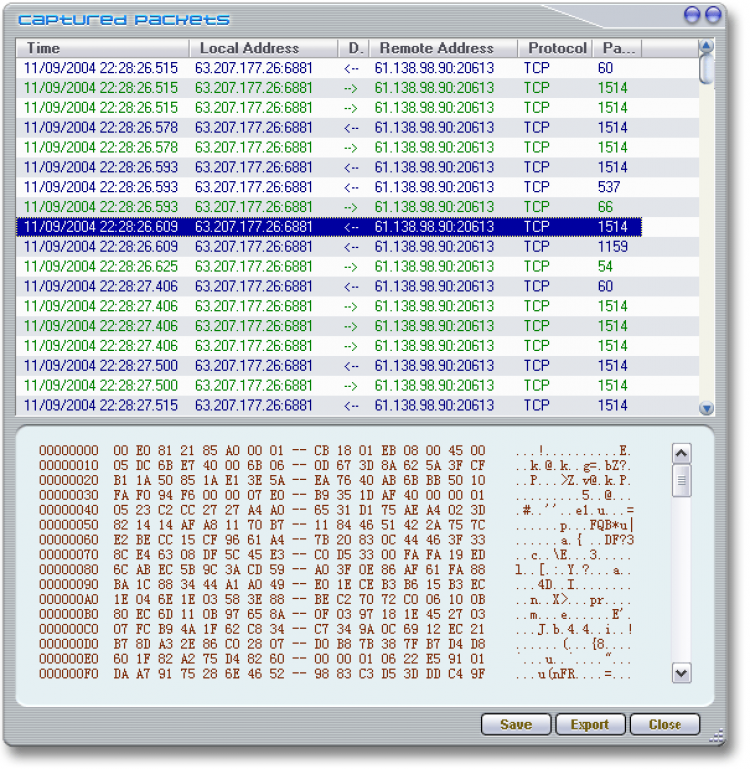750x769 pixels.
Task: Click hex view scroll down arrow
Action: (x=681, y=672)
